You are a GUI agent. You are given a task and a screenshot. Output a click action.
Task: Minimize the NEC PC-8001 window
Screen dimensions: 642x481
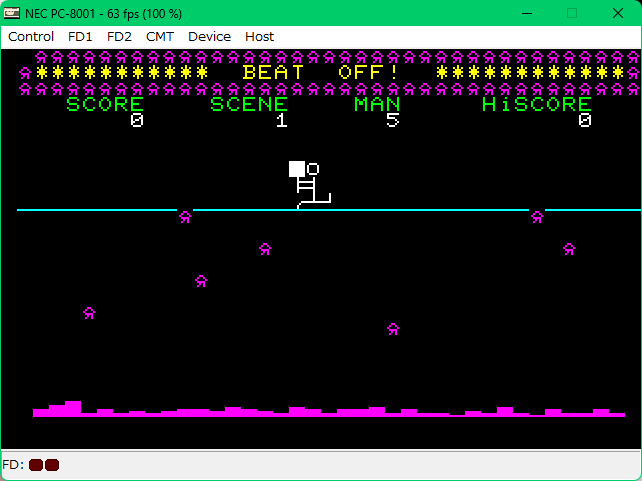527,14
